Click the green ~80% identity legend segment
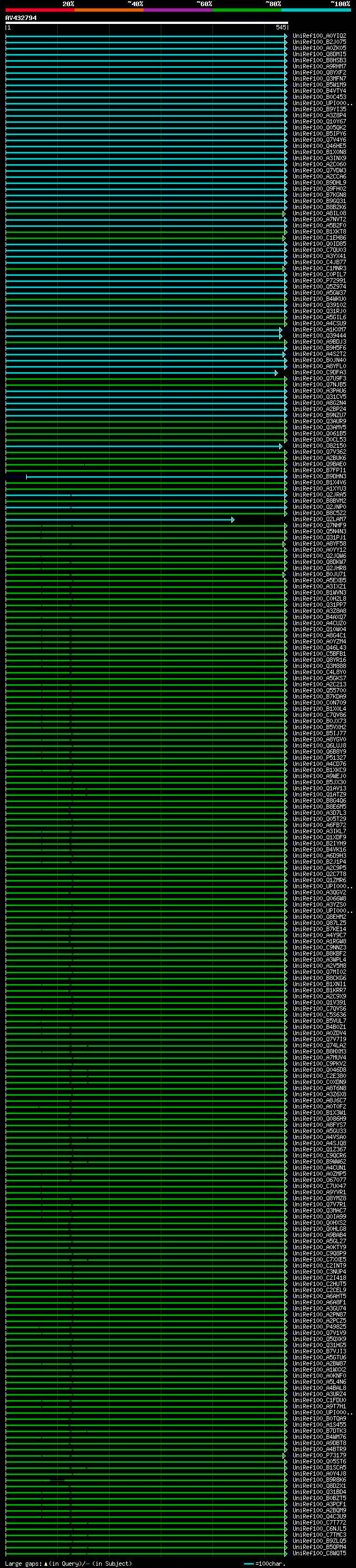This screenshot has width=356, height=1568. (247, 10)
